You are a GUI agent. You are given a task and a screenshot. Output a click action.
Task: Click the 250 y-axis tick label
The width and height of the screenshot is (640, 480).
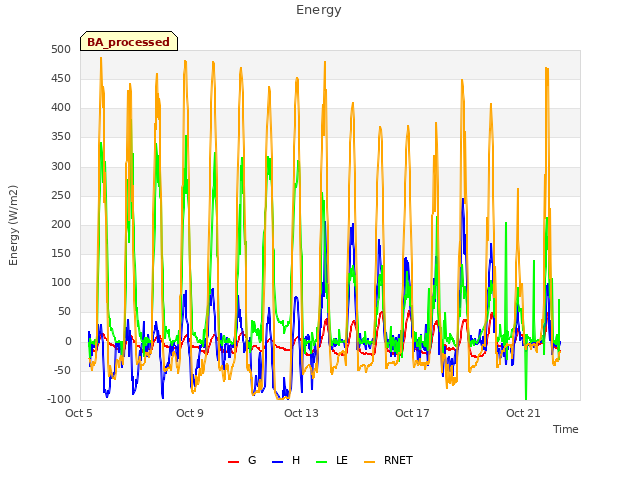(61, 196)
